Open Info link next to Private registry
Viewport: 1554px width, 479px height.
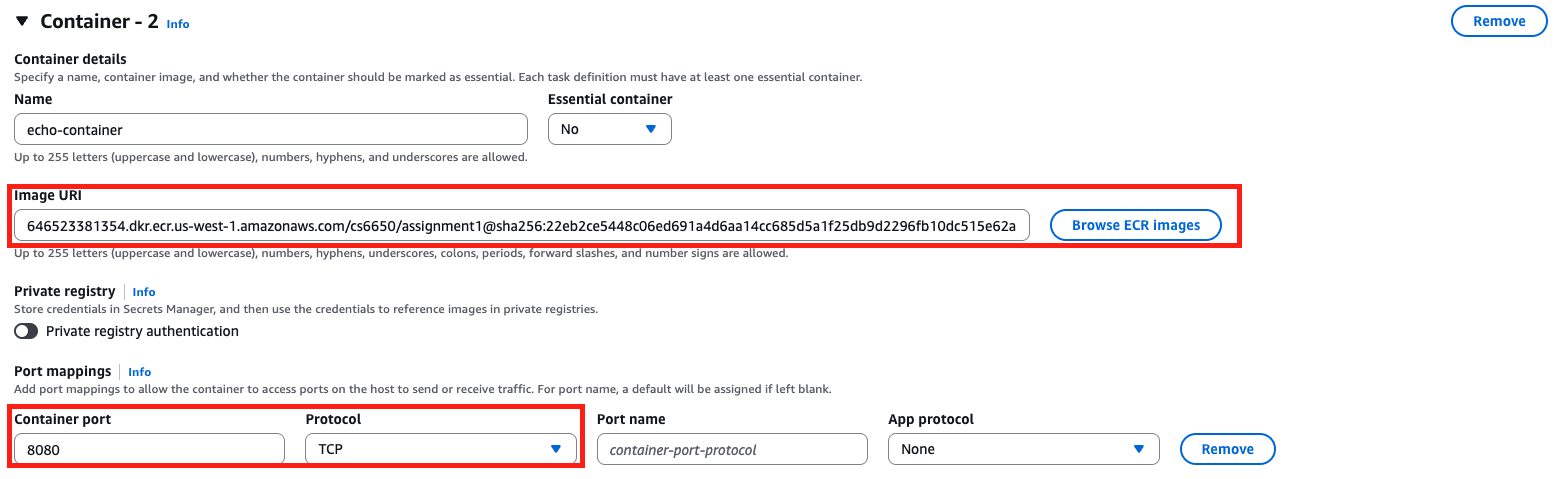click(x=144, y=292)
